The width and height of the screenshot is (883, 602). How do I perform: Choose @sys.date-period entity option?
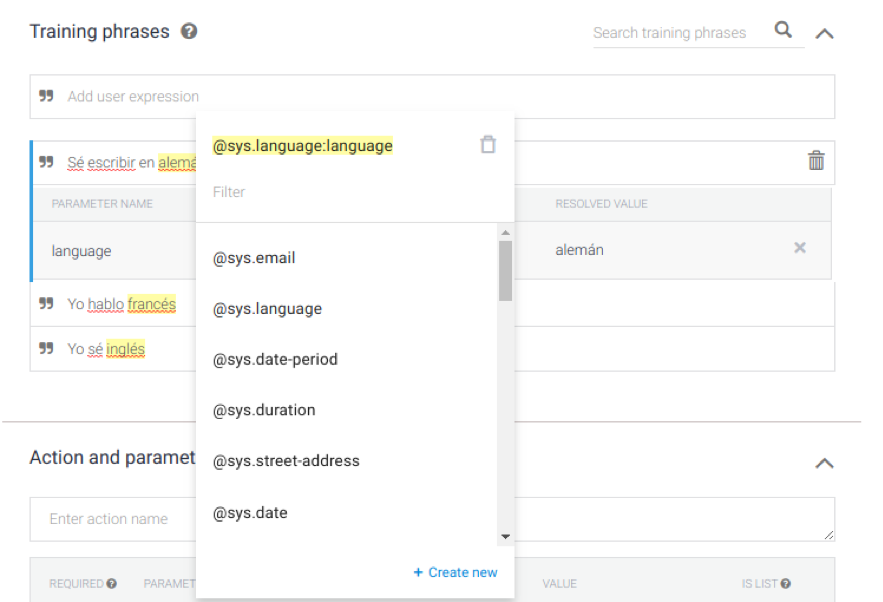(275, 359)
